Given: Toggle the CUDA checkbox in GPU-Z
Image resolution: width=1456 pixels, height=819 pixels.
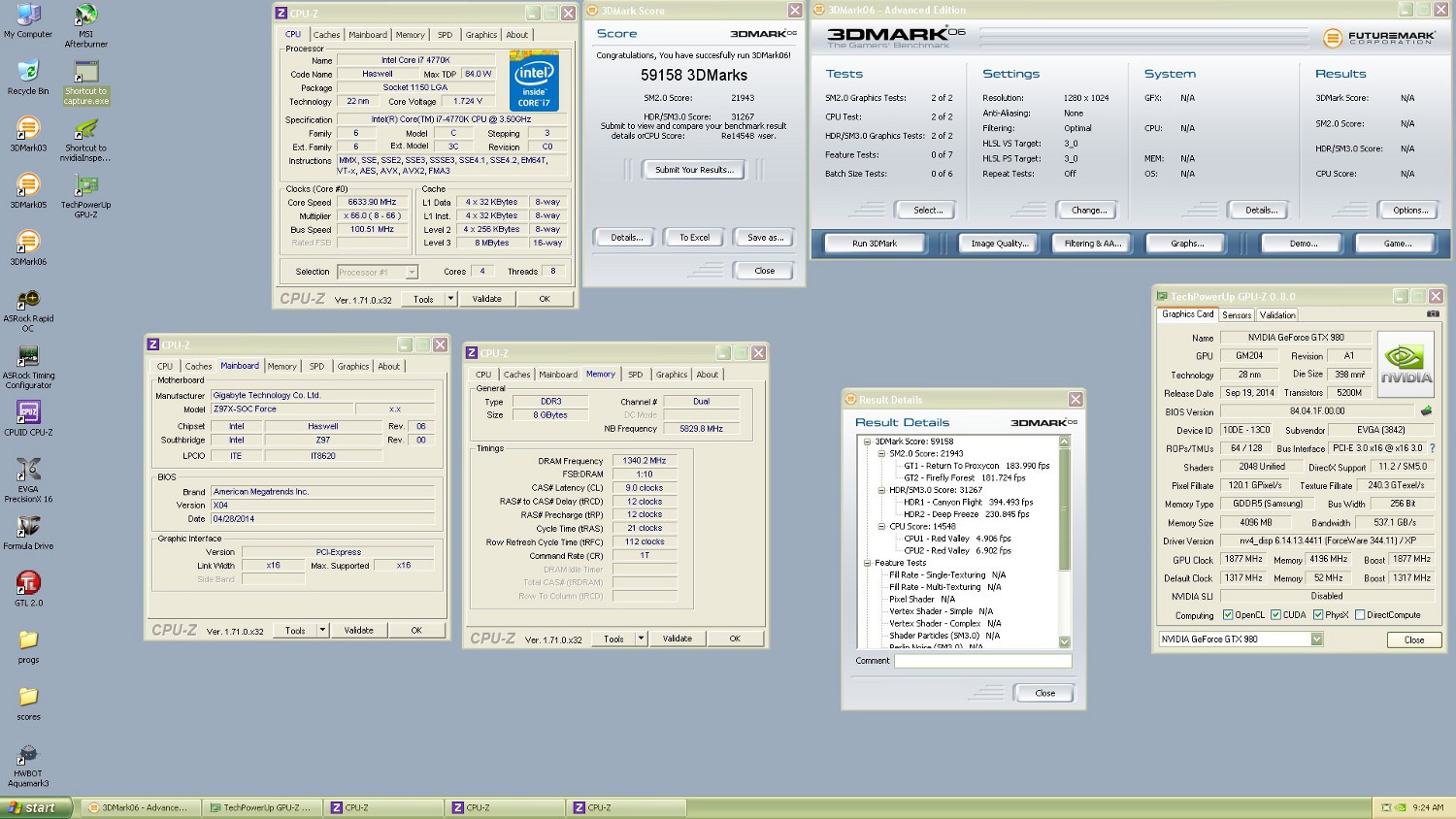Looking at the screenshot, I should point(1275,614).
